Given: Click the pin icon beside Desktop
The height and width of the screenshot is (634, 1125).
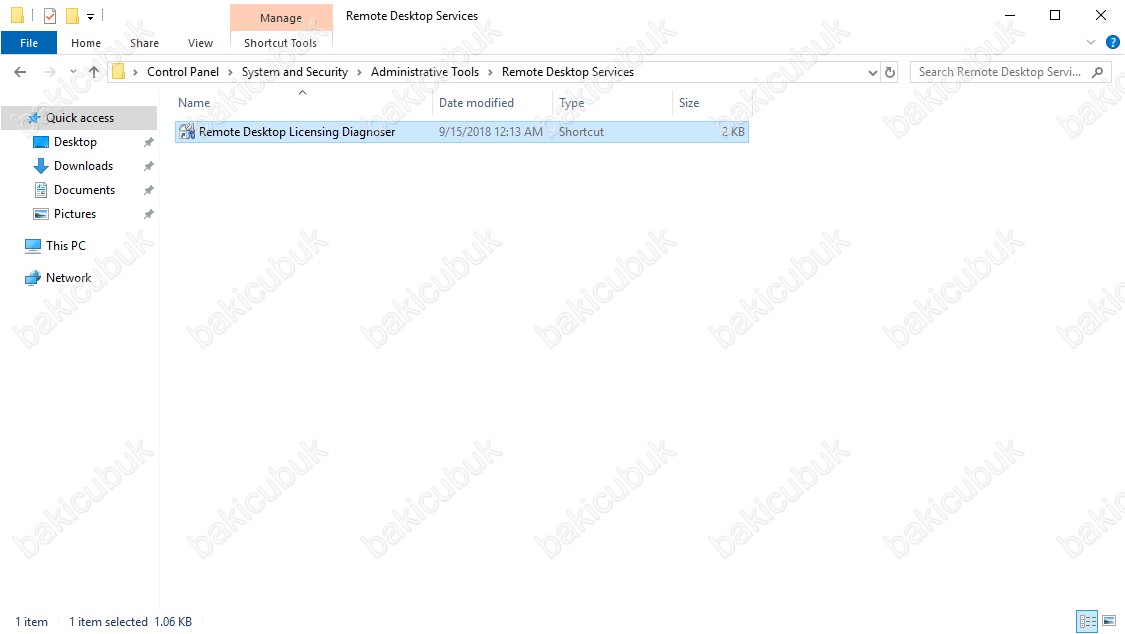Looking at the screenshot, I should click(x=149, y=142).
